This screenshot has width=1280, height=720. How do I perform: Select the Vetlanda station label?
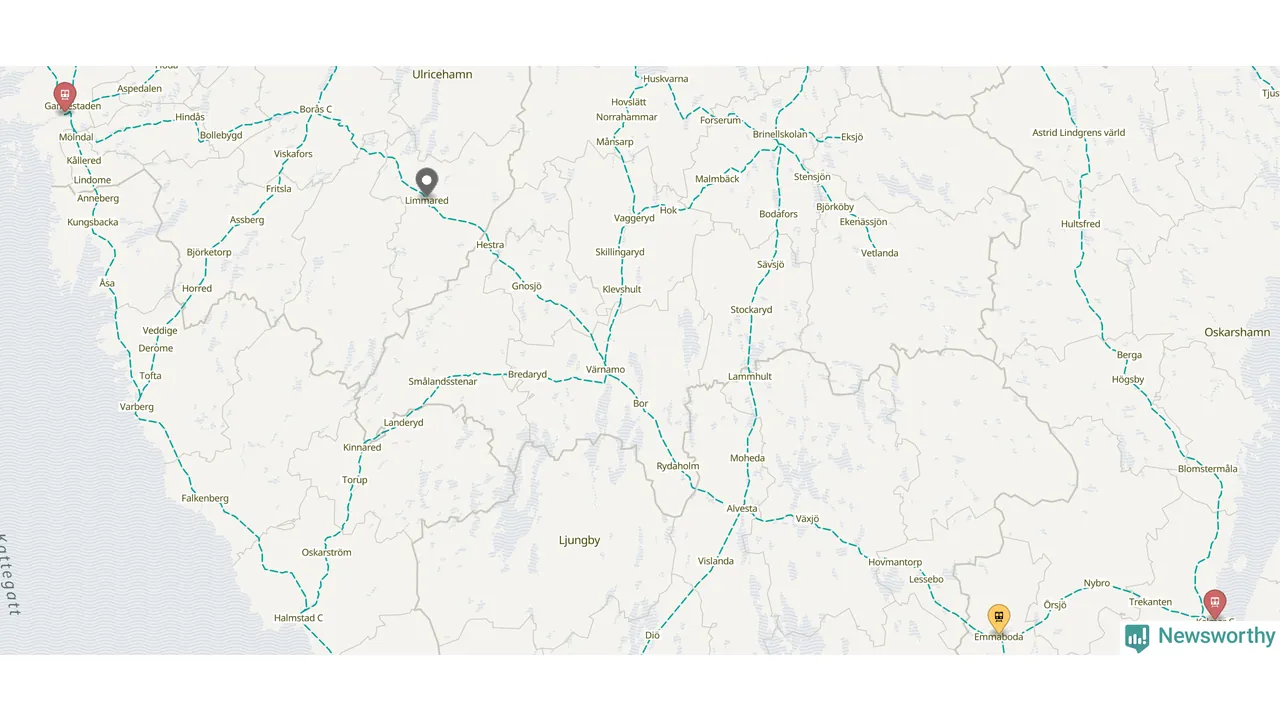click(x=880, y=253)
